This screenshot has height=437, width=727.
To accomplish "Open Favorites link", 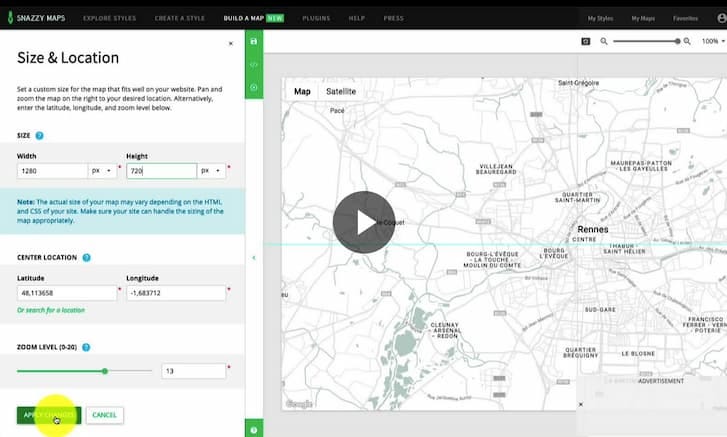I will 685,18.
